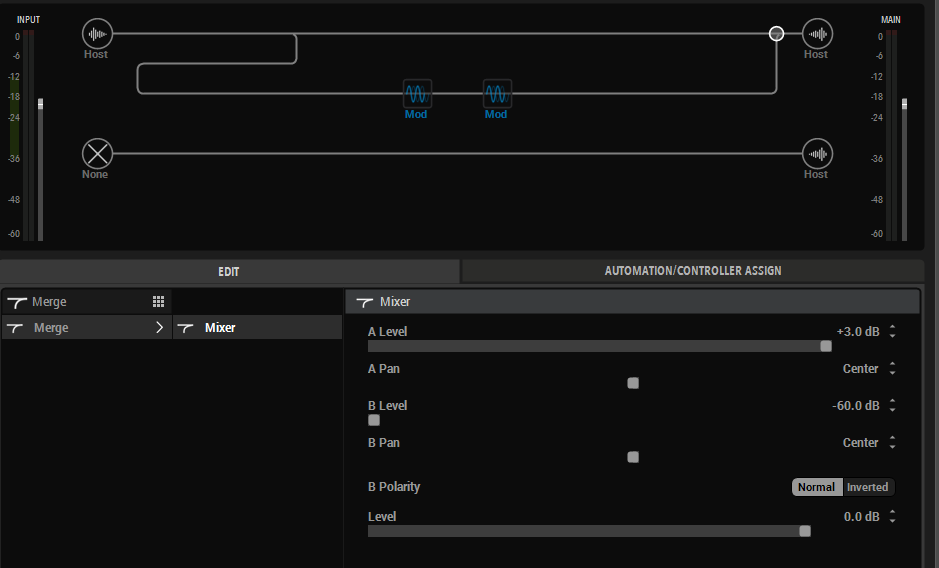Open the Automation/Controller Assign tab
Screen dimensions: 939x568
point(692,271)
